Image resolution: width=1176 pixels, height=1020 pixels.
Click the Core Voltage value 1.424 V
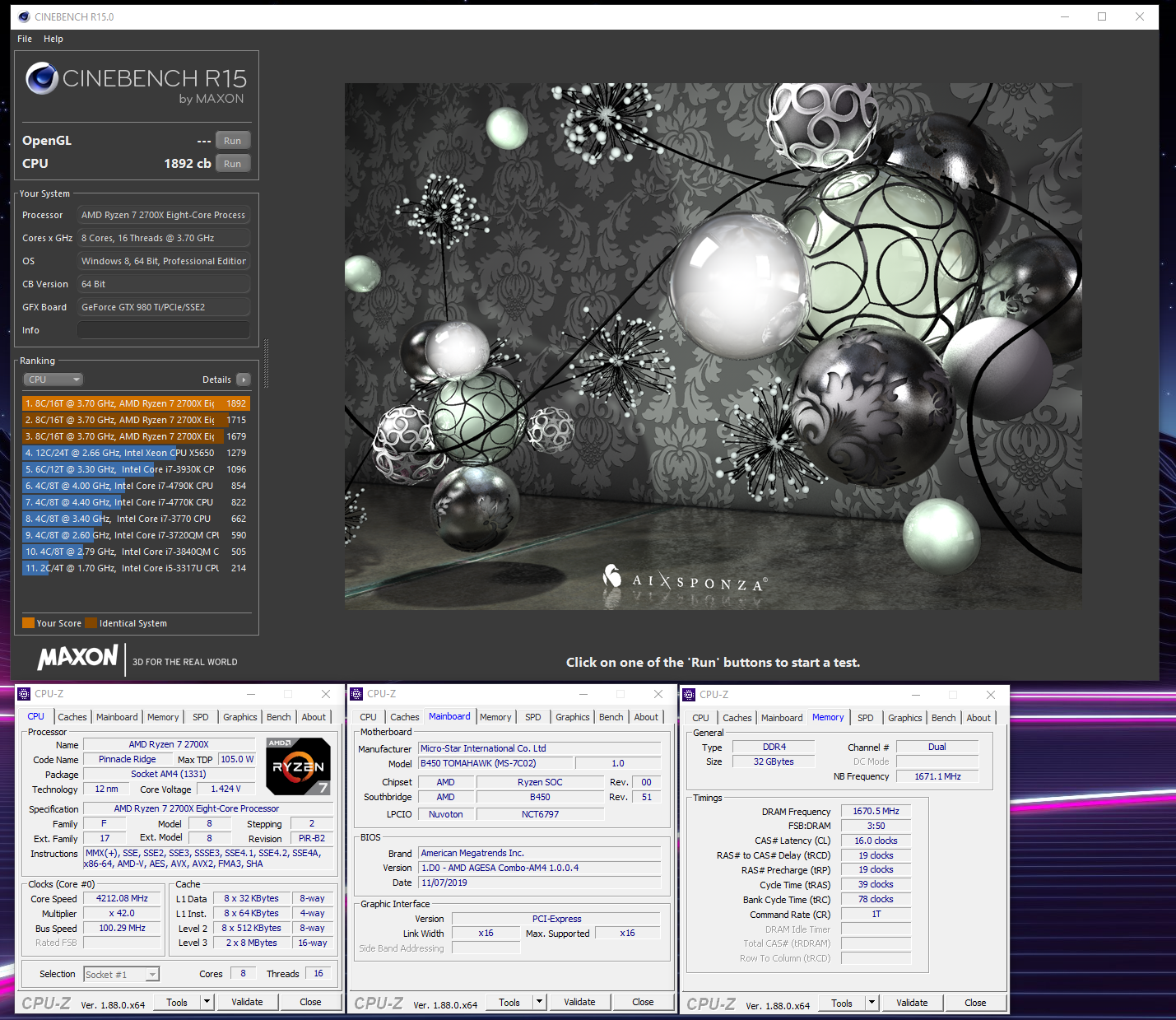pyautogui.click(x=225, y=789)
